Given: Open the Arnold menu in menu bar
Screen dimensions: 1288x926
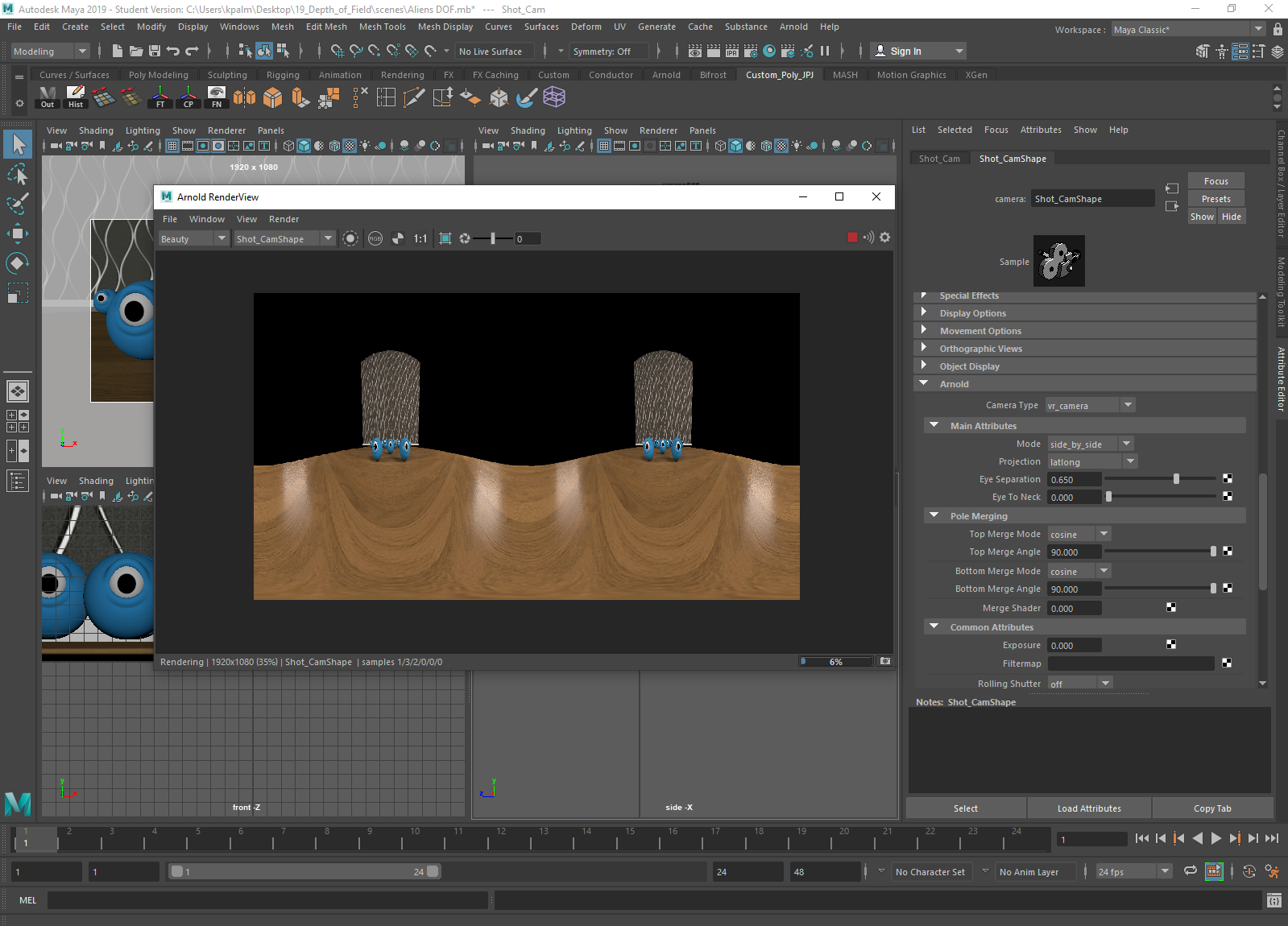Looking at the screenshot, I should tap(793, 27).
